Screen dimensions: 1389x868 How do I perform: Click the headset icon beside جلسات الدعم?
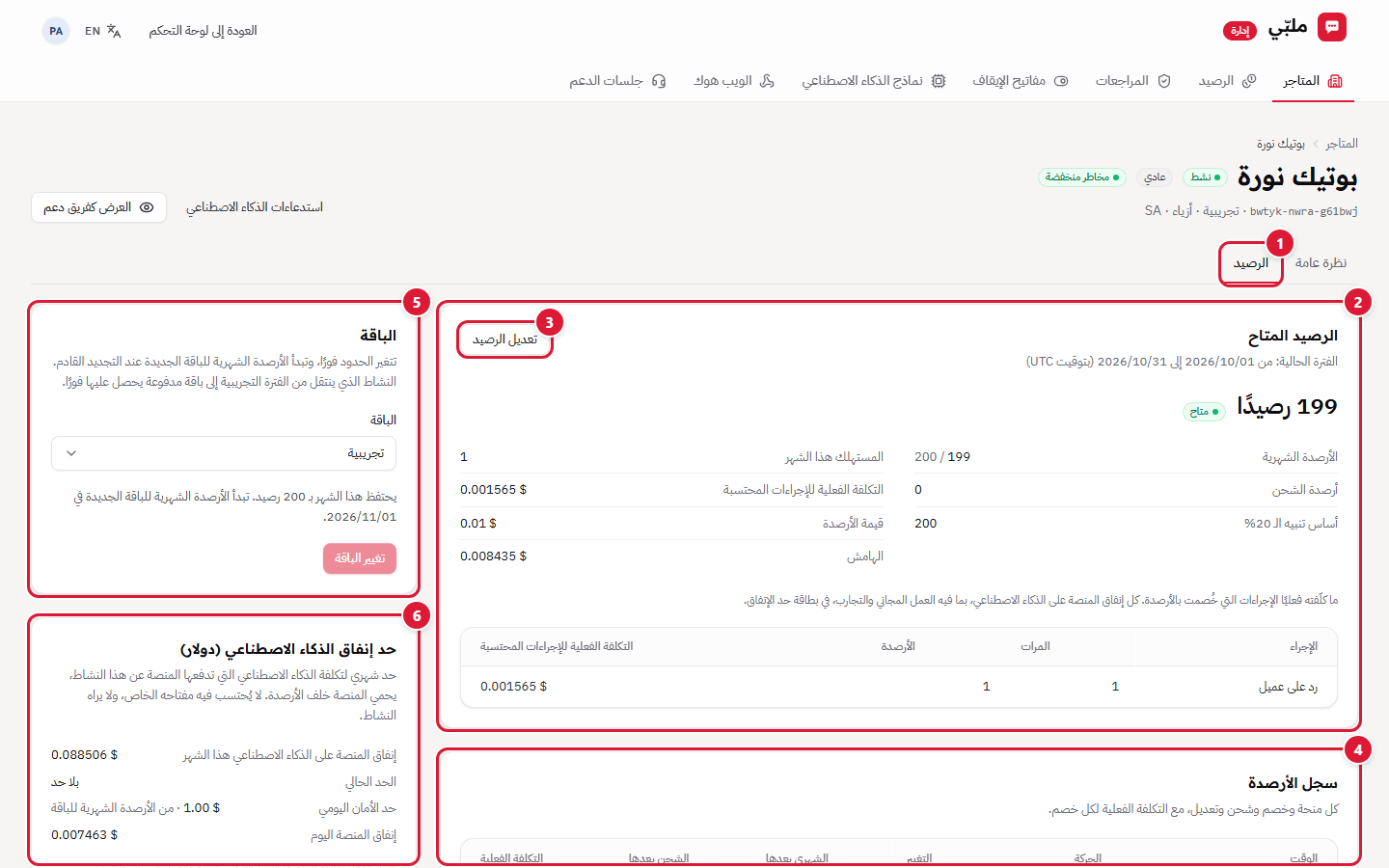coord(659,81)
